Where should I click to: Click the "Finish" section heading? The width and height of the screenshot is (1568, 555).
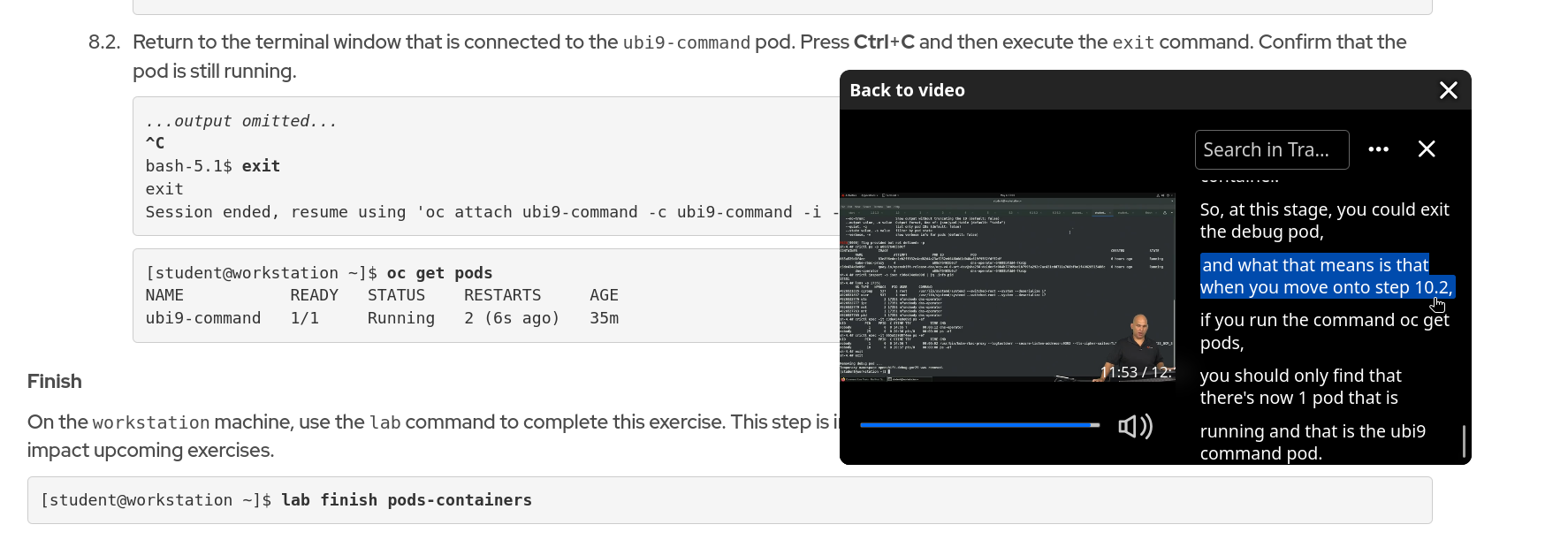[x=55, y=382]
